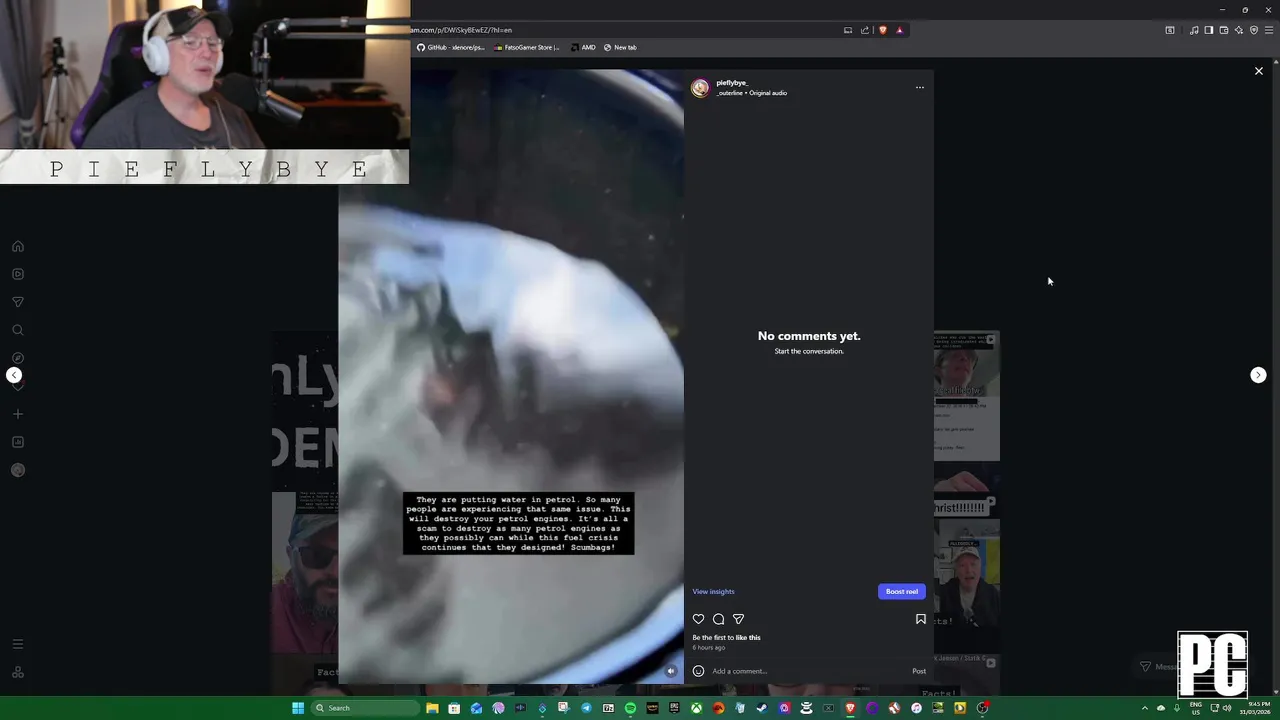Click Post comment button
The height and width of the screenshot is (720, 1280).
(x=919, y=671)
